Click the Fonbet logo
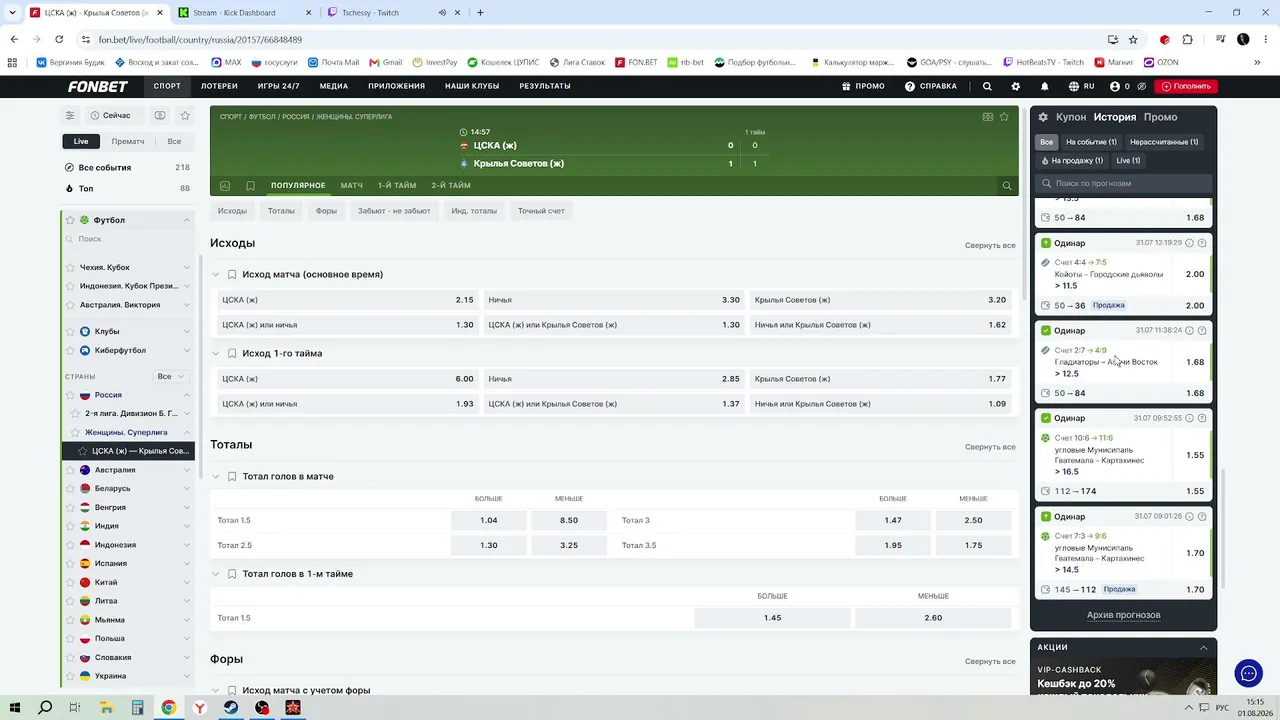Image resolution: width=1280 pixels, height=720 pixels. pyautogui.click(x=97, y=86)
